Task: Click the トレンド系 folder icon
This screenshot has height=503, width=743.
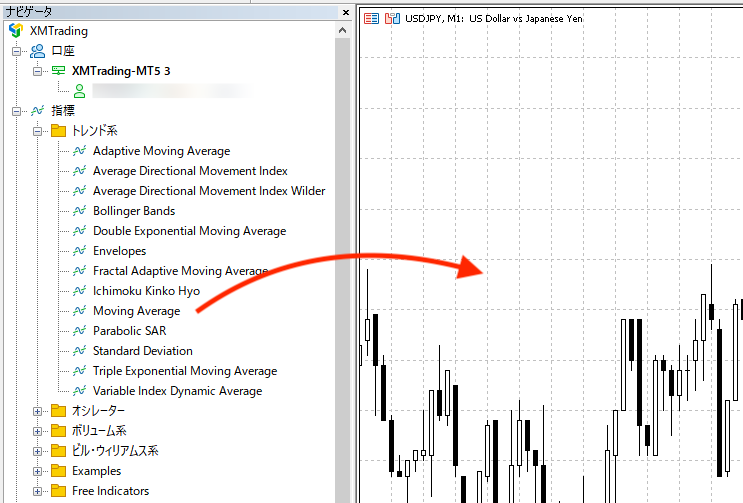Action: click(x=58, y=131)
